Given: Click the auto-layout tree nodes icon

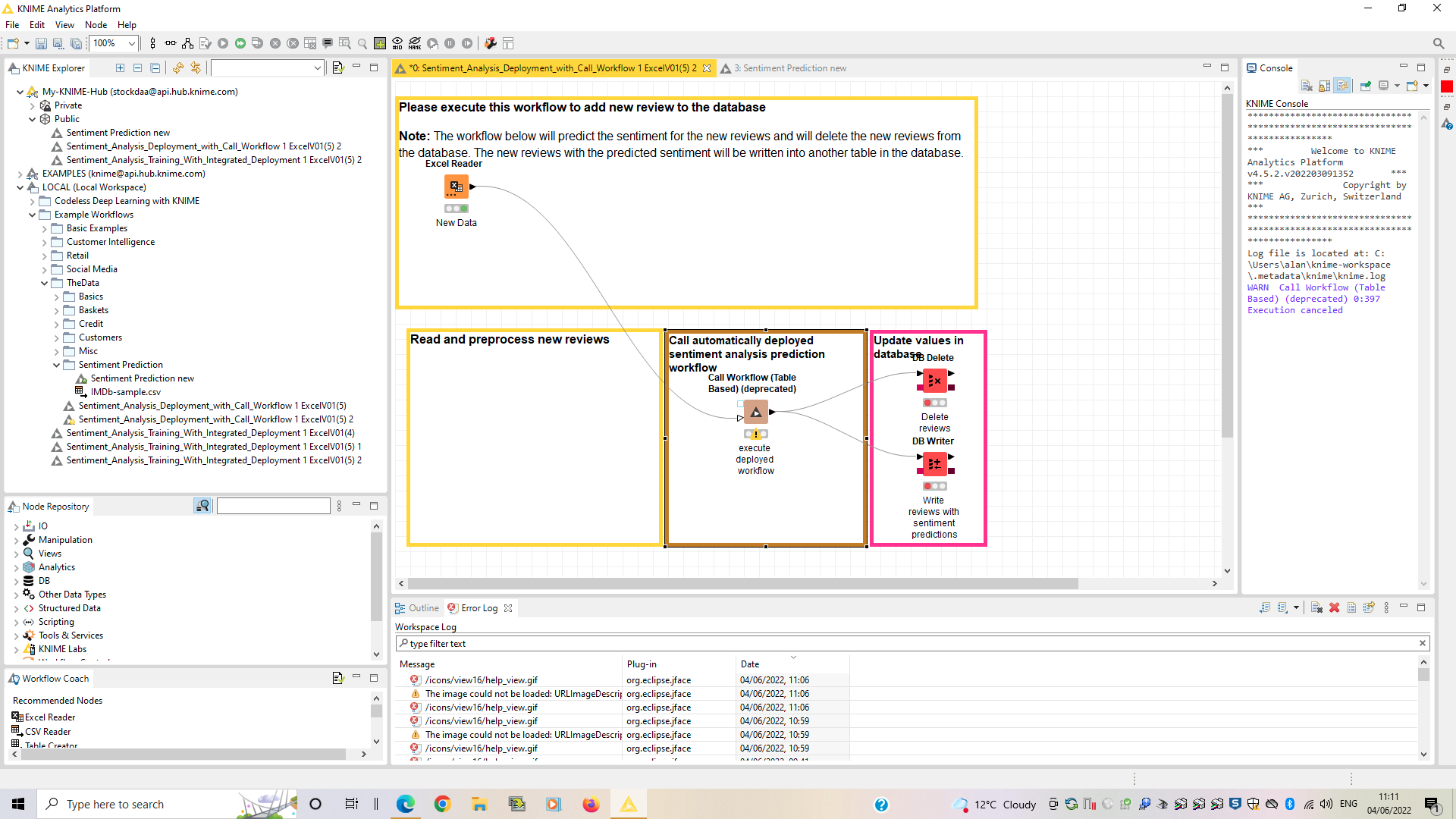Looking at the screenshot, I should [x=187, y=43].
